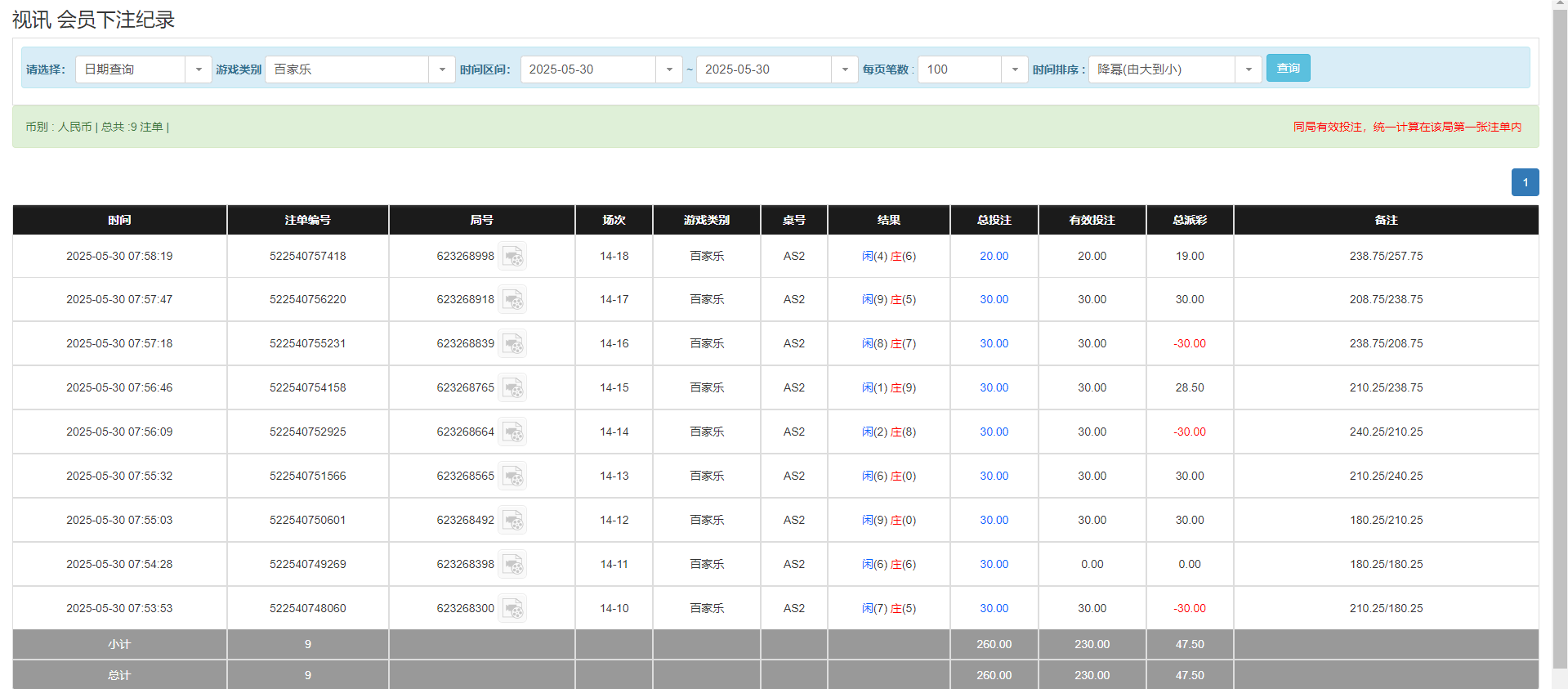
Task: Click replay icon beside round 623268918
Action: [512, 300]
